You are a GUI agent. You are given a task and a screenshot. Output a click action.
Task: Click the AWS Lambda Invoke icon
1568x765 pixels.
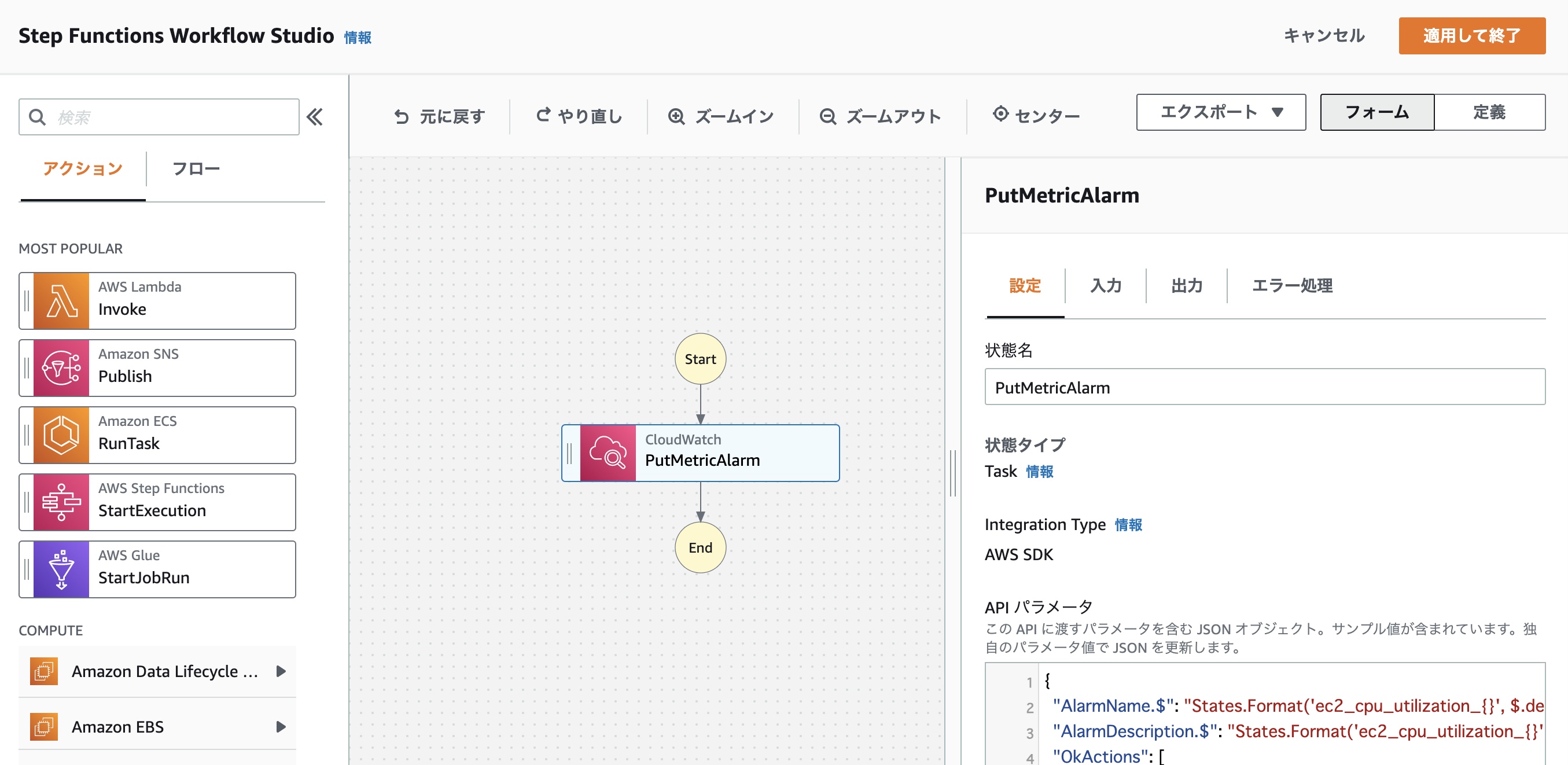point(61,301)
